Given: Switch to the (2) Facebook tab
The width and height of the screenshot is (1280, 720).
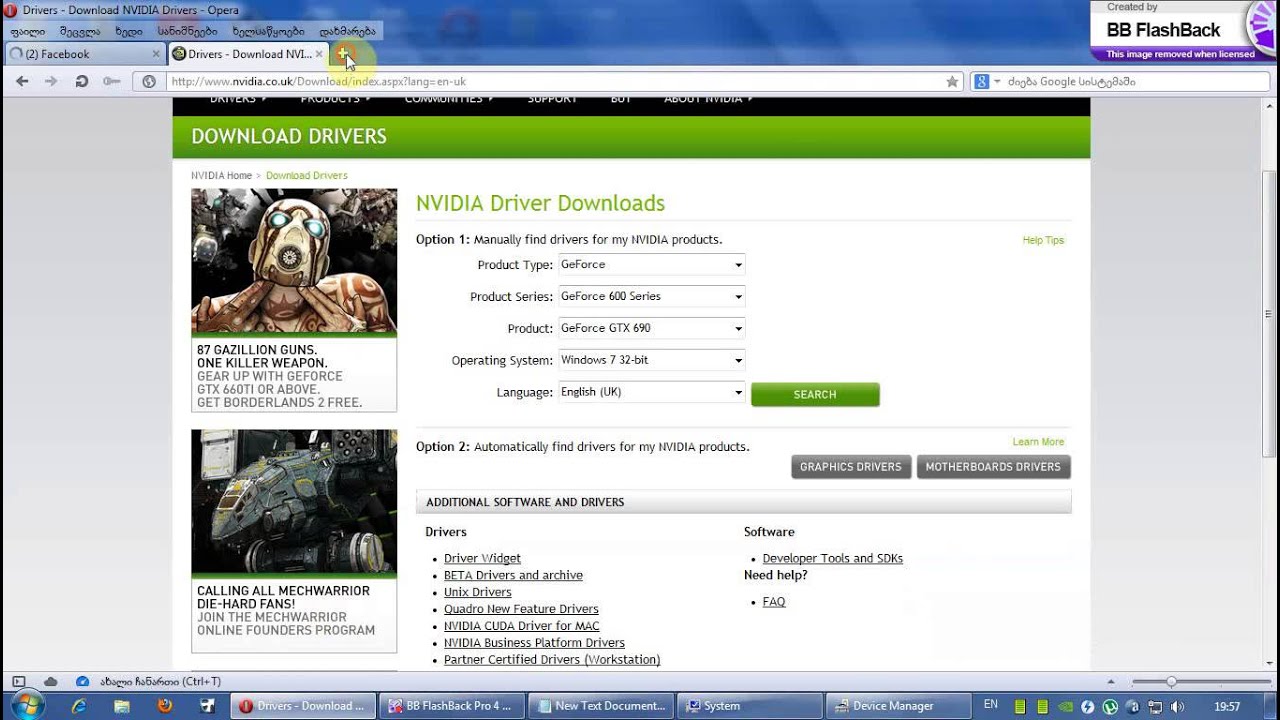Looking at the screenshot, I should pyautogui.click(x=82, y=54).
